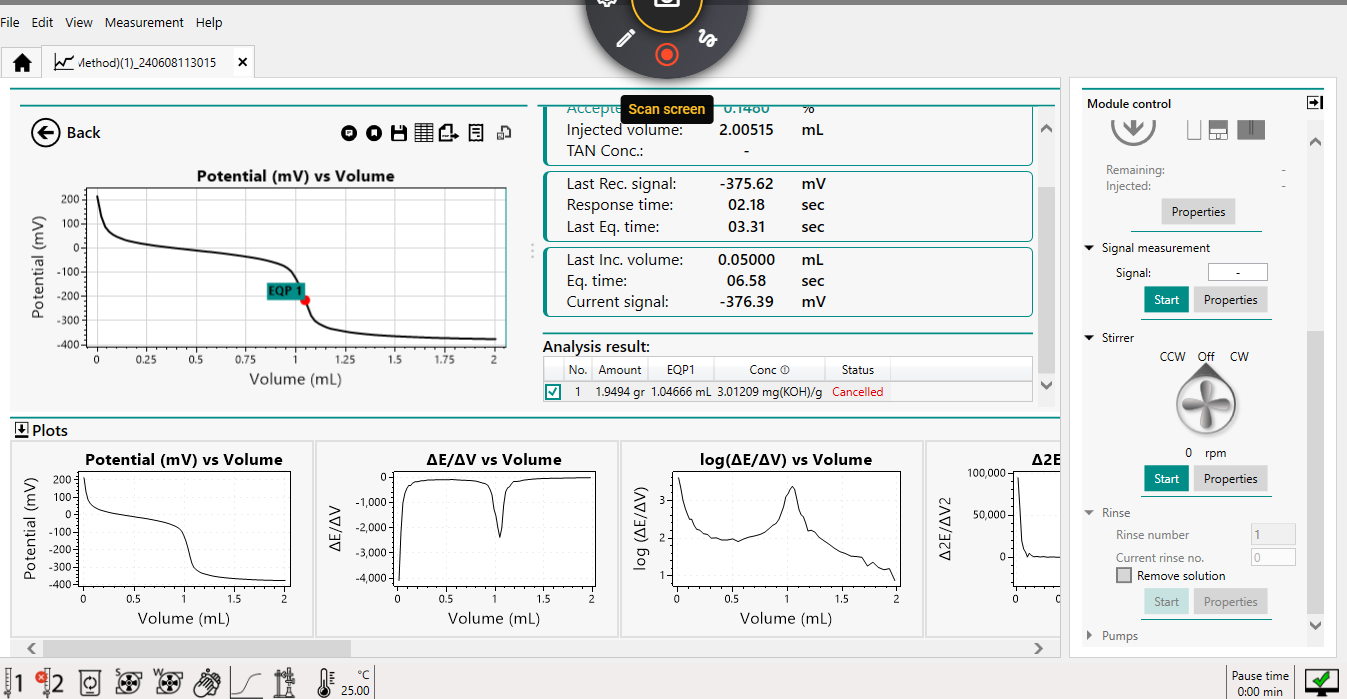This screenshot has height=699, width=1347.
Task: Enable the Remove solution checkbox
Action: coord(1124,576)
